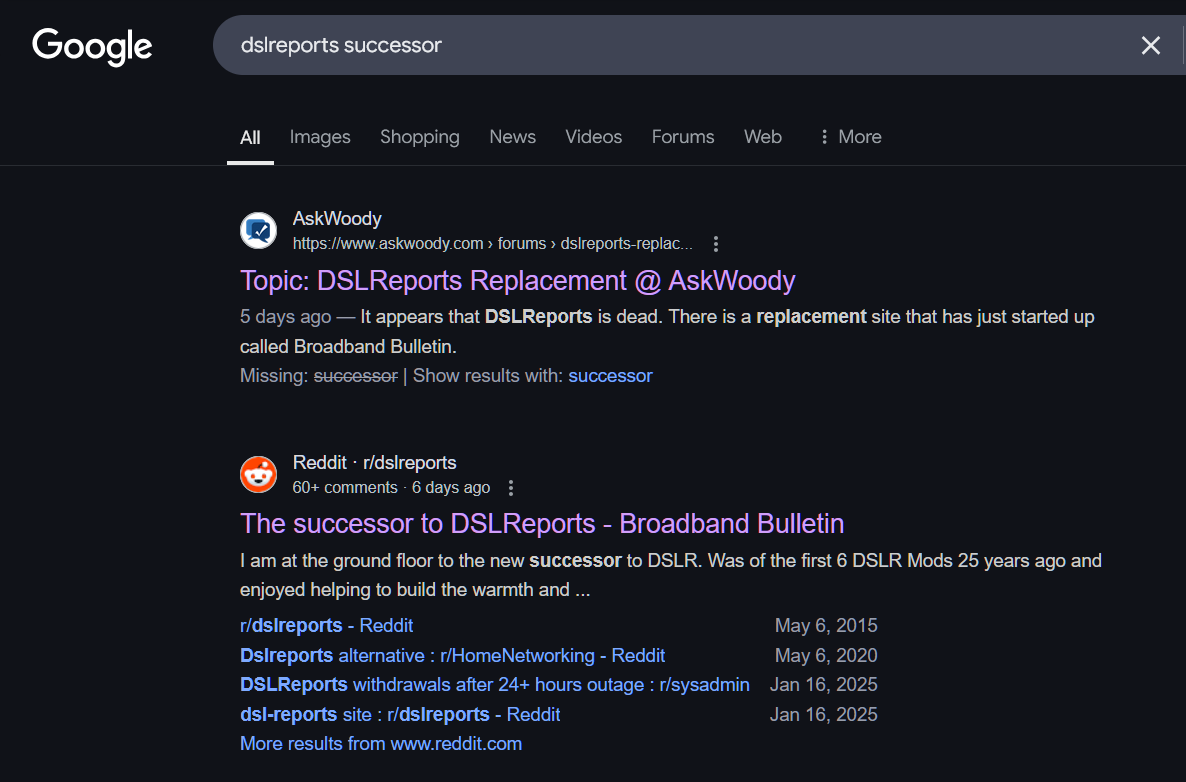Switch to the Videos tab
This screenshot has width=1186, height=782.
pos(594,137)
